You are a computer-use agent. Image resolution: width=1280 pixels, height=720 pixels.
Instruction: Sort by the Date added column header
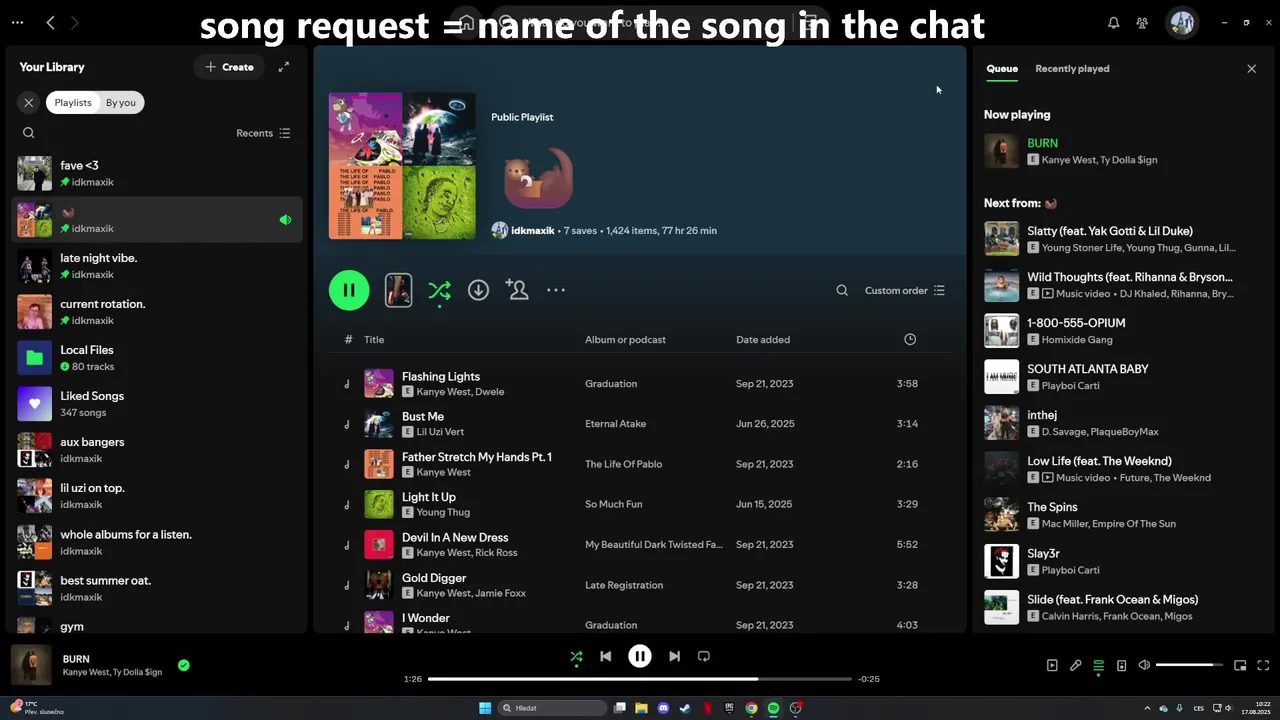tap(763, 339)
